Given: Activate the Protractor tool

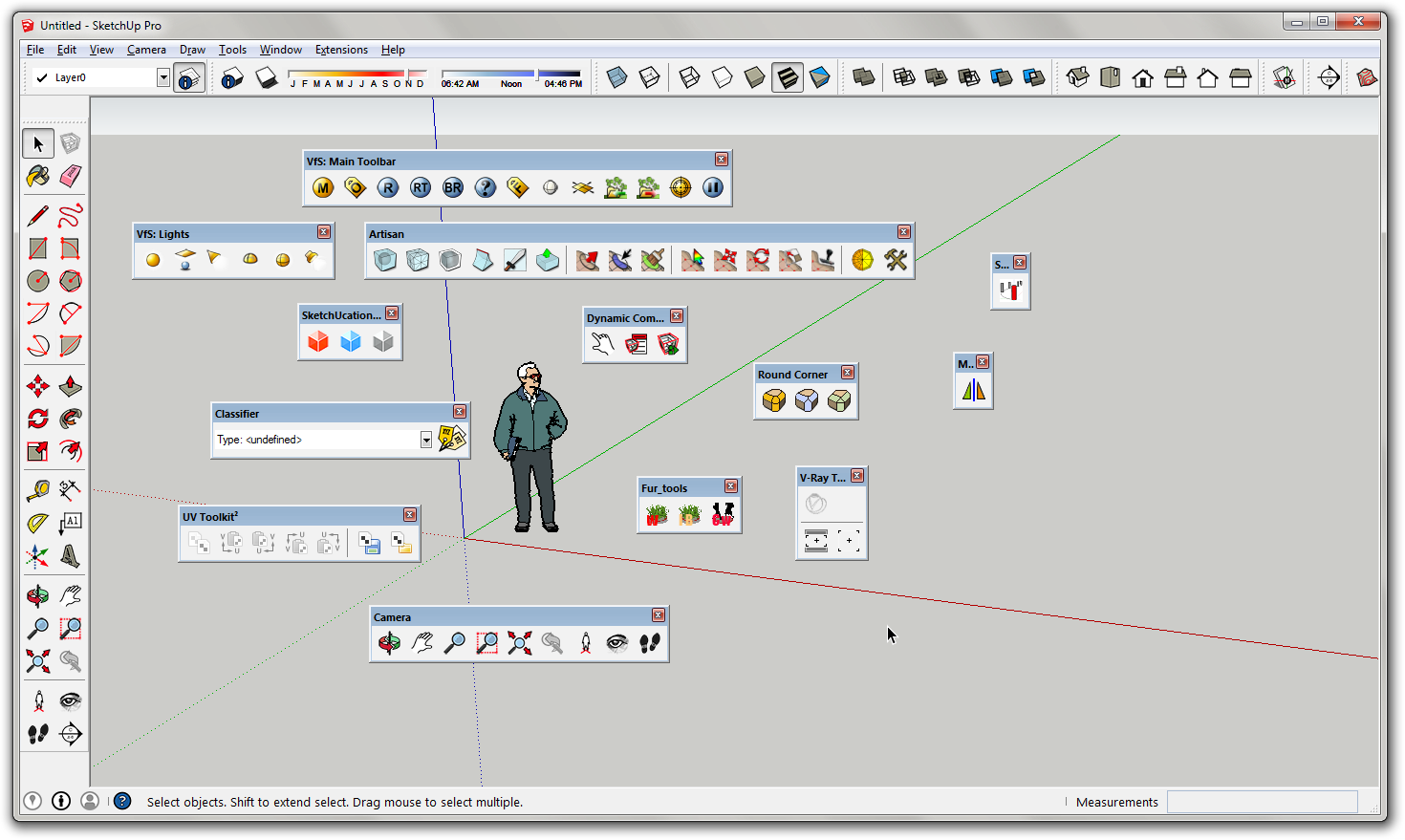Looking at the screenshot, I should coord(38,524).
